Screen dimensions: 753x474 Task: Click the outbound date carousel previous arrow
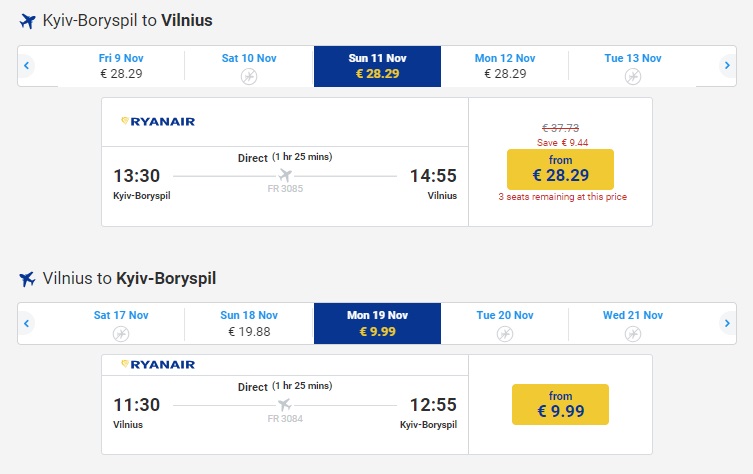pos(27,66)
